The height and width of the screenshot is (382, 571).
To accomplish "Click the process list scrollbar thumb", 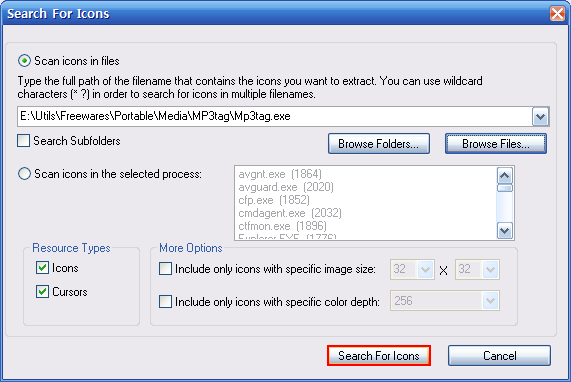I will tap(505, 188).
